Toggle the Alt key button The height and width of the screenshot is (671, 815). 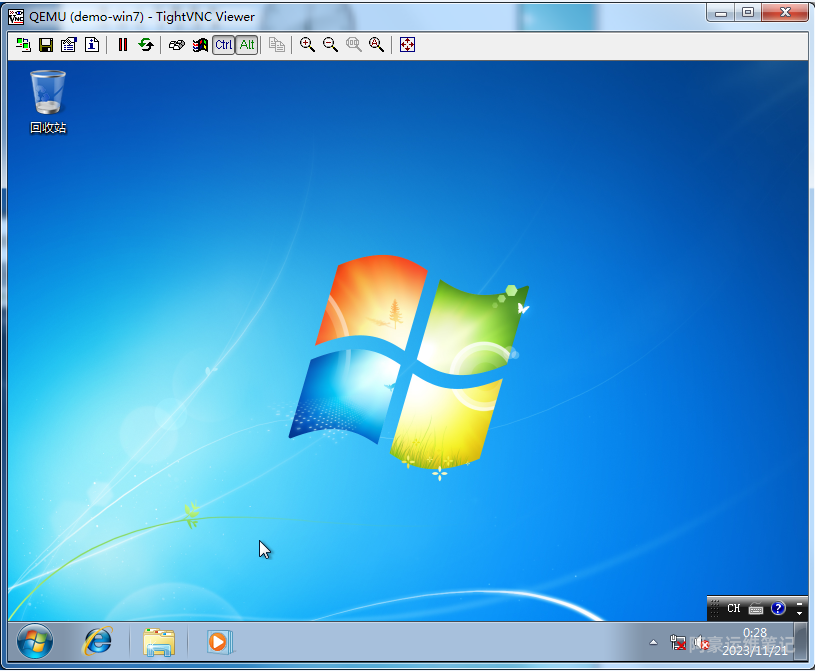(x=247, y=45)
